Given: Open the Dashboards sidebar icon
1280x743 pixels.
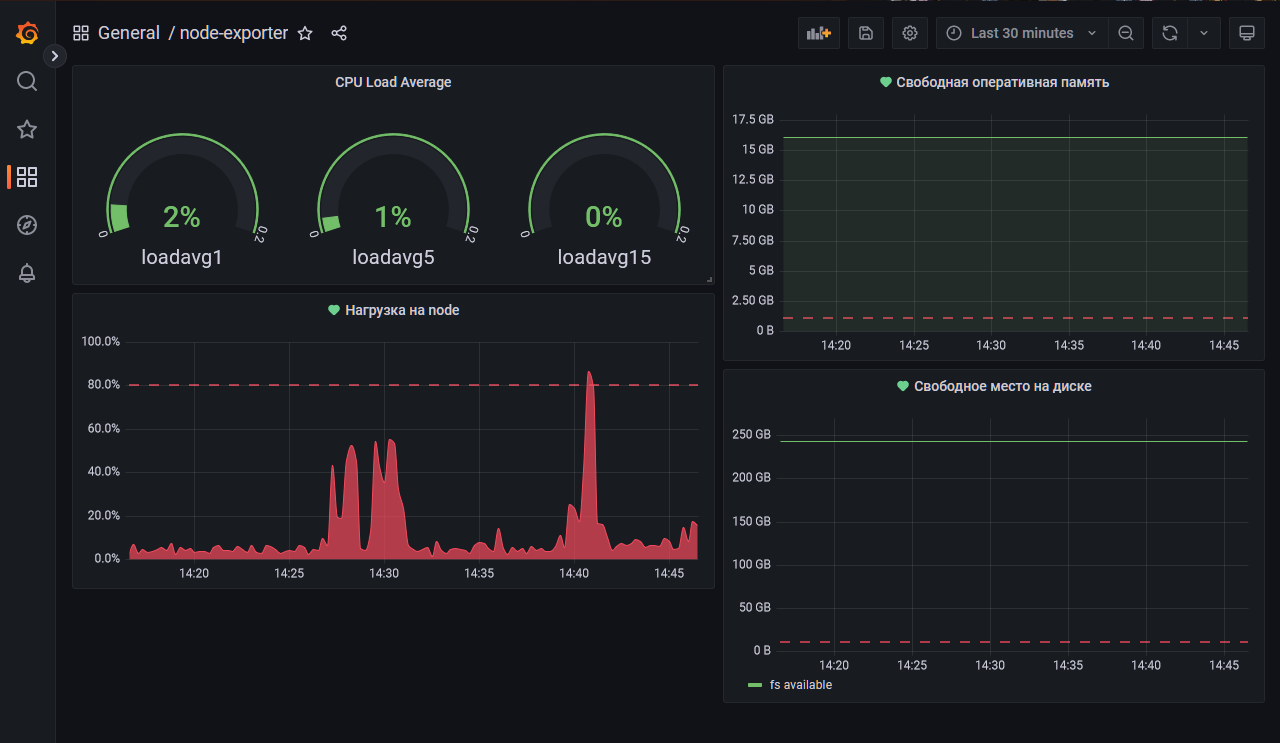Looking at the screenshot, I should tap(27, 177).
